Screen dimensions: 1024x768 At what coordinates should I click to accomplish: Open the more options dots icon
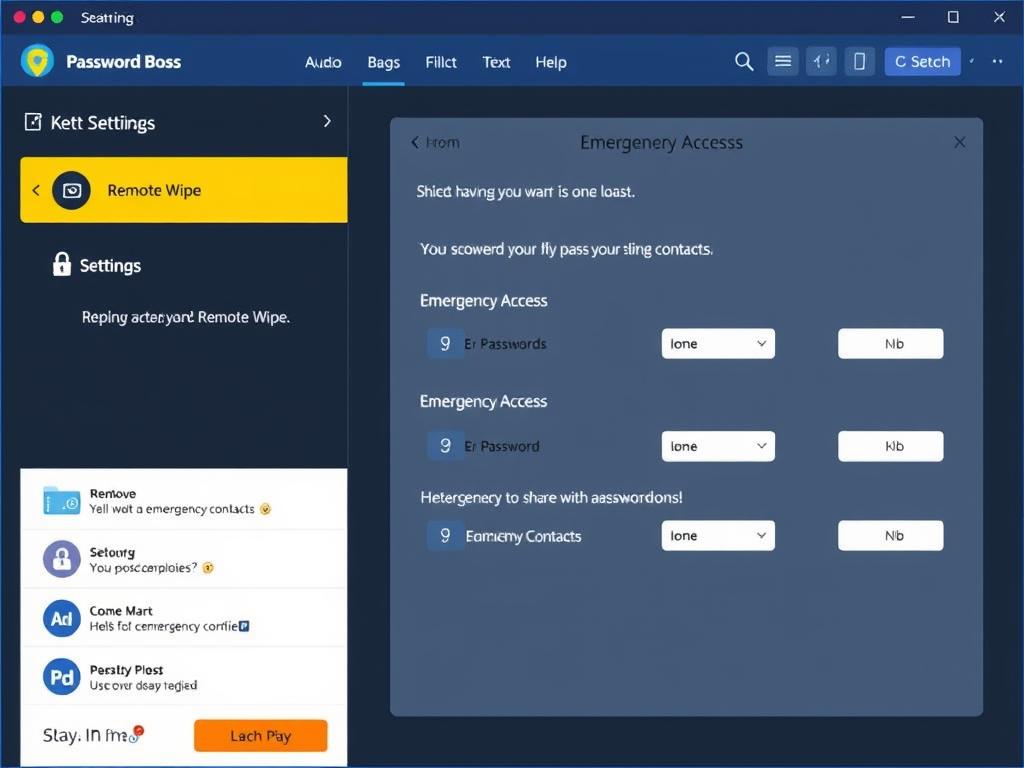pos(997,61)
